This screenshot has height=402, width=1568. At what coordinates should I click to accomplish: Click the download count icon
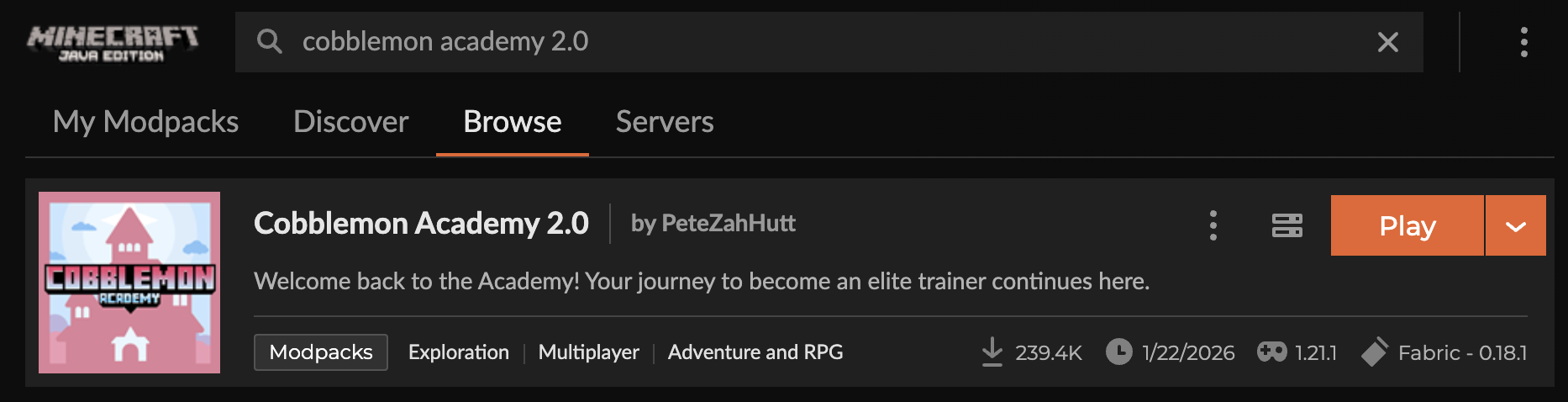point(992,352)
